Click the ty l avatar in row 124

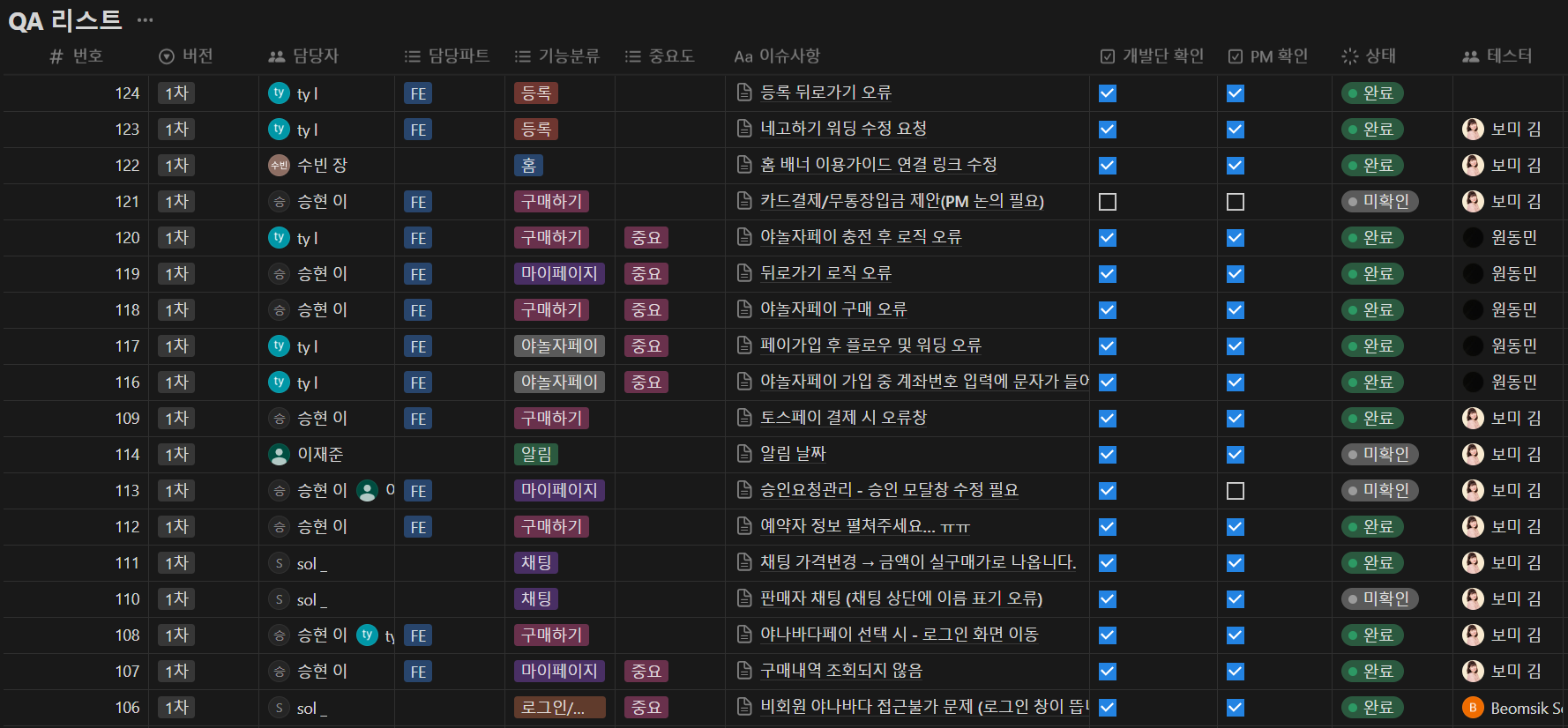point(279,93)
